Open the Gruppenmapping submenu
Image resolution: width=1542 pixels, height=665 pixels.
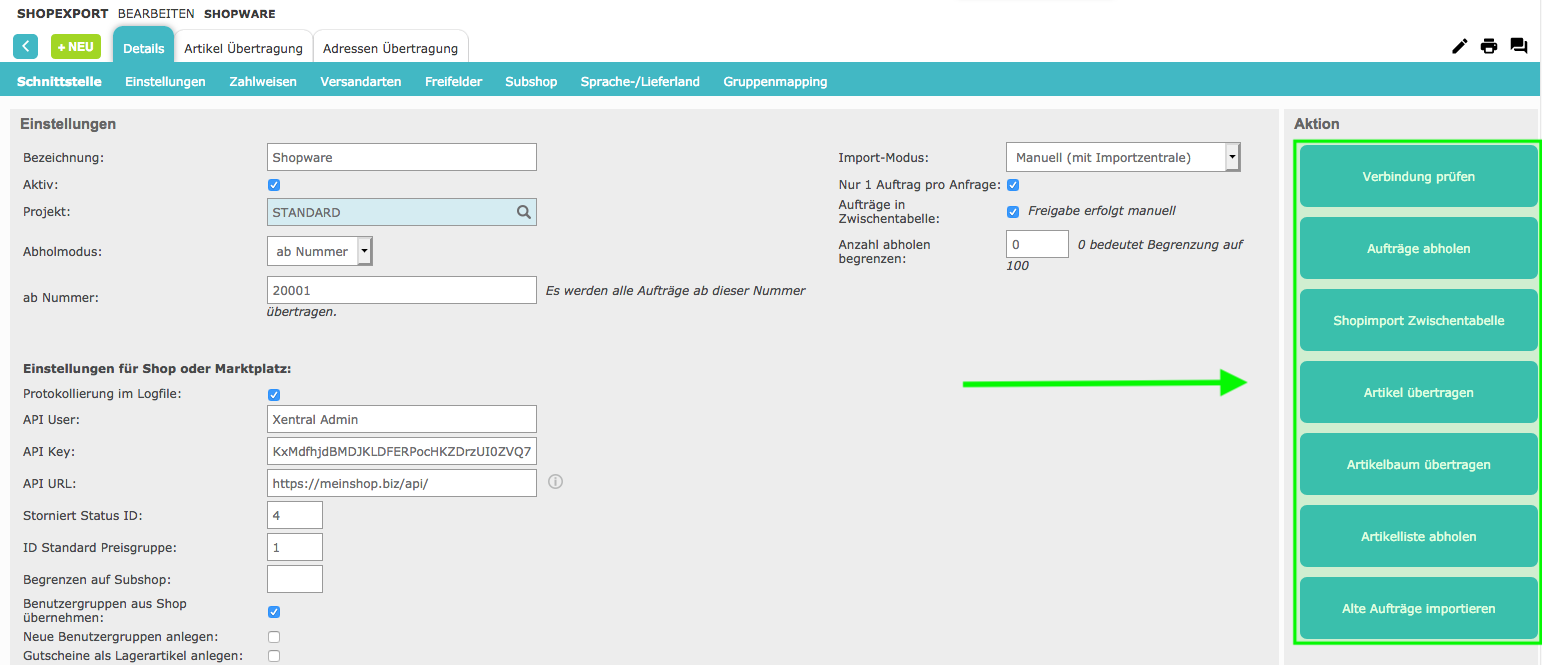tap(775, 82)
